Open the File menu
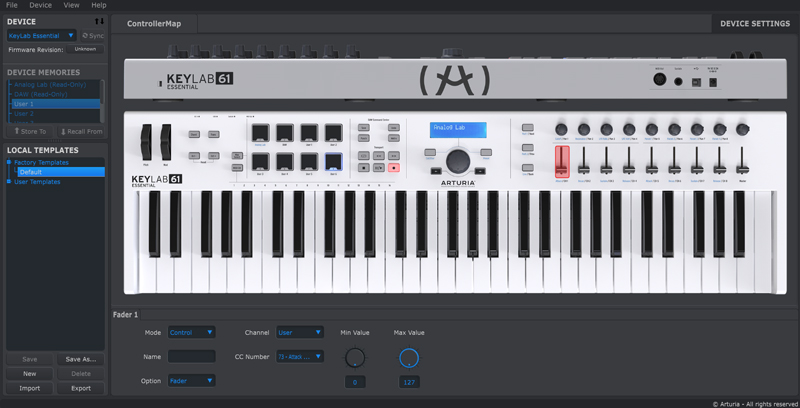Screen dimensions: 800x408 point(11,5)
